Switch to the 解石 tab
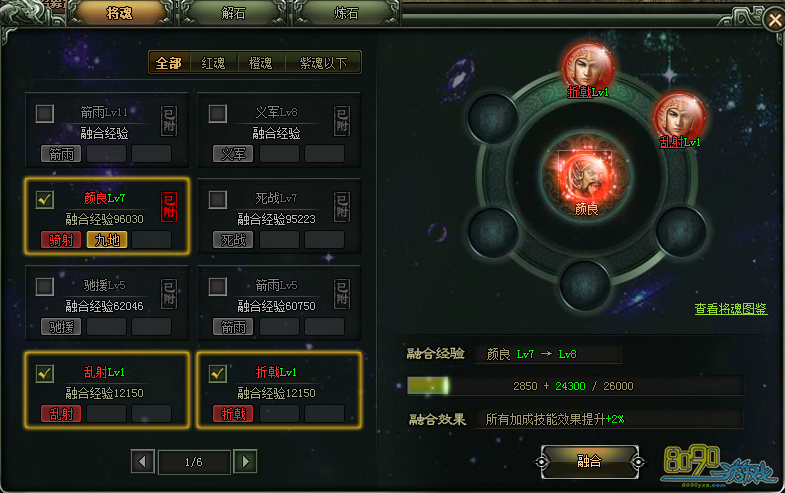Image resolution: width=785 pixels, height=493 pixels. tap(233, 13)
